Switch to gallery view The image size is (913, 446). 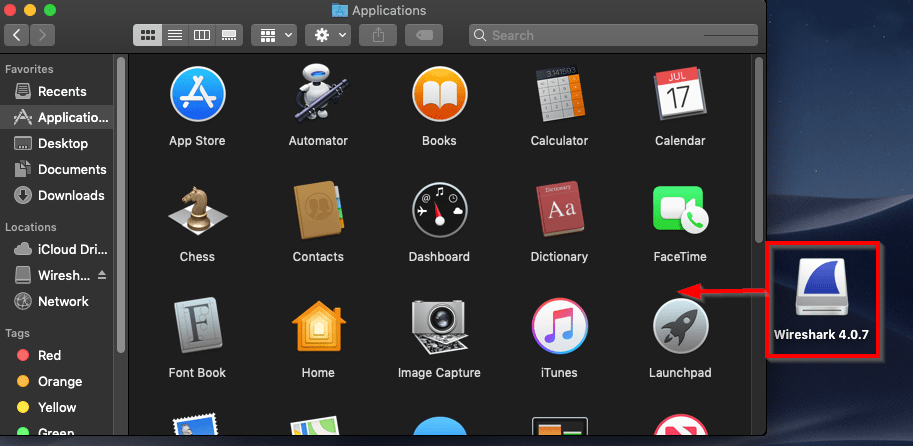[229, 36]
